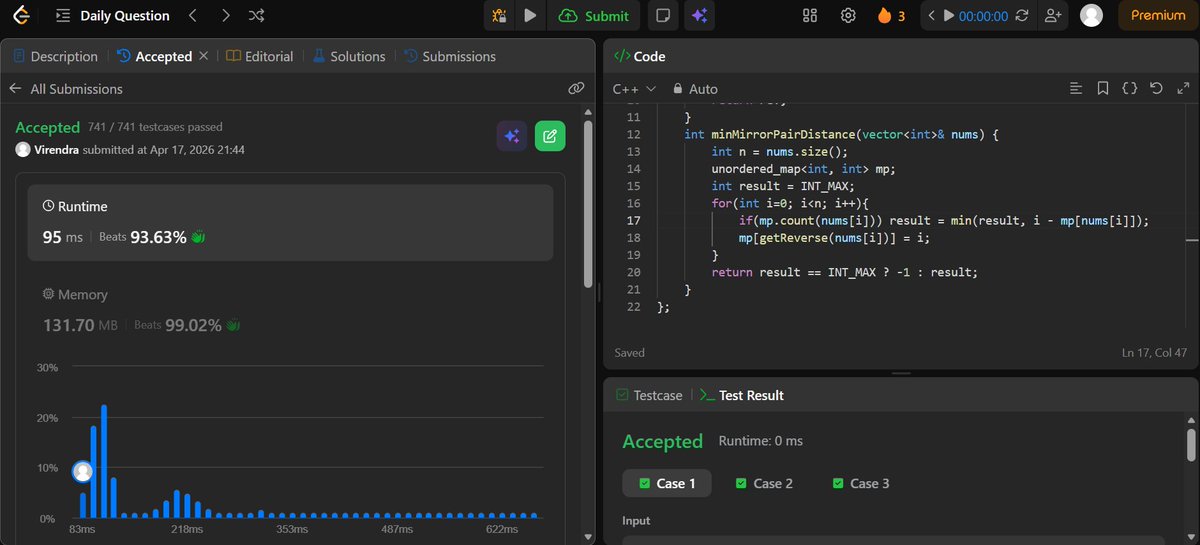The width and height of the screenshot is (1200, 545).
Task: Open the curly braces snippet icon
Action: click(x=1129, y=88)
